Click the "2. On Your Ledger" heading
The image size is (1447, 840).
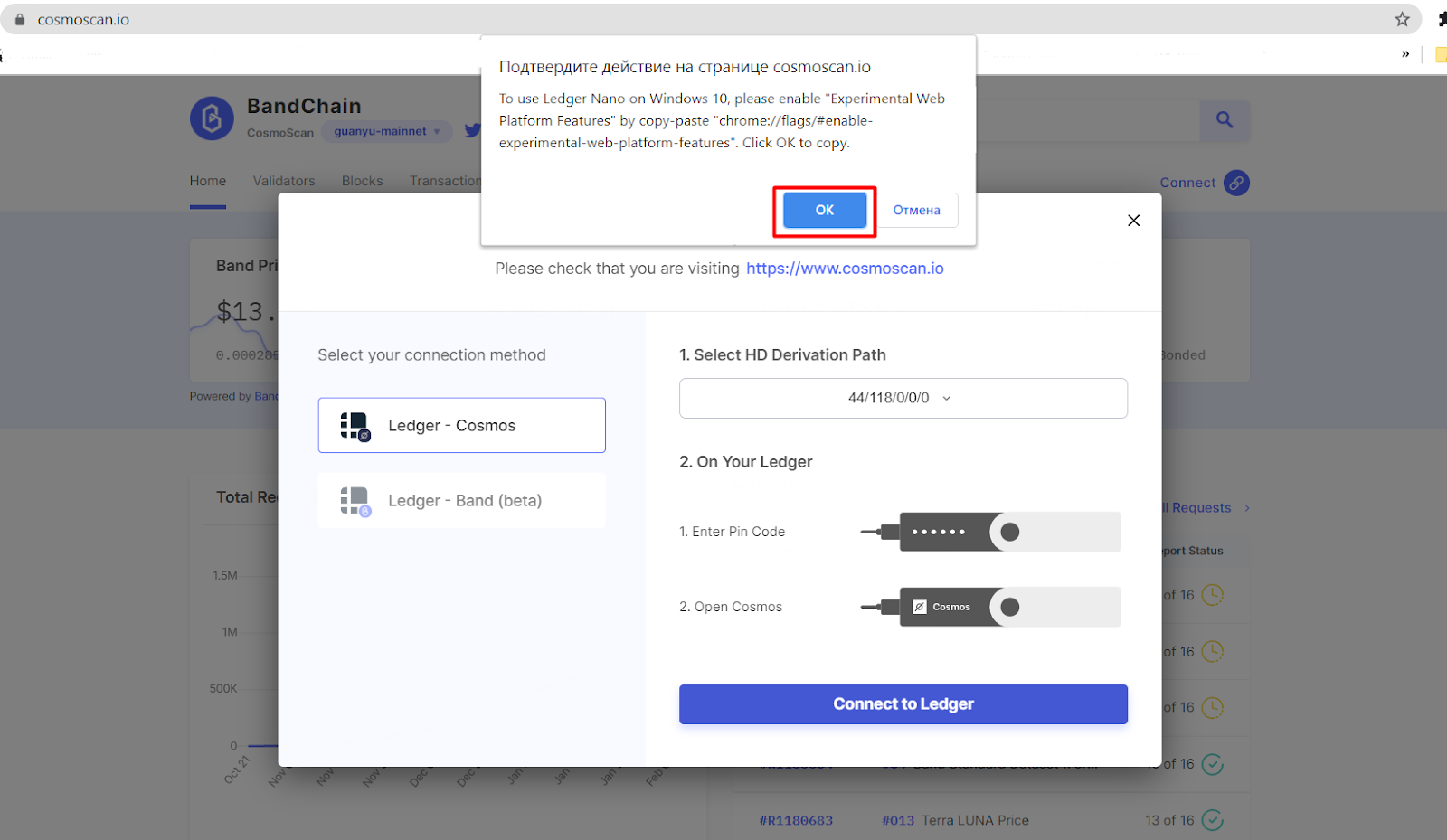click(746, 462)
